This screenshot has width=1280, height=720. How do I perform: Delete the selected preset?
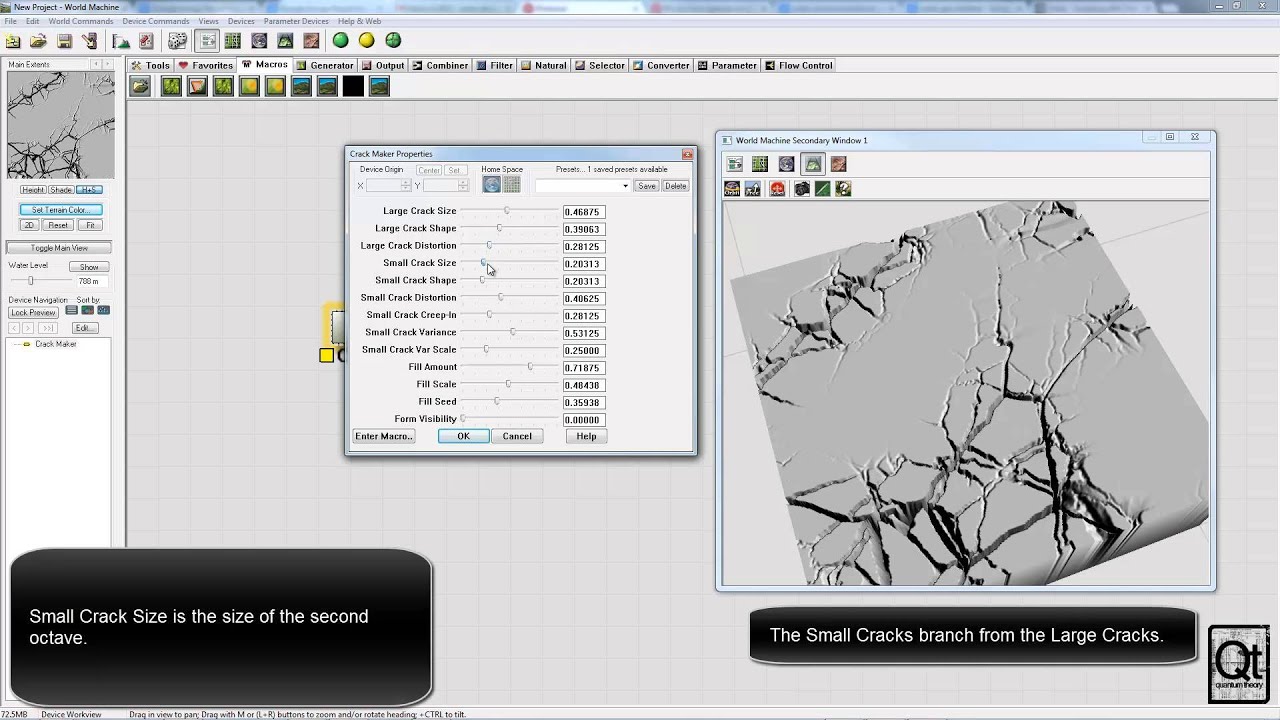point(676,186)
